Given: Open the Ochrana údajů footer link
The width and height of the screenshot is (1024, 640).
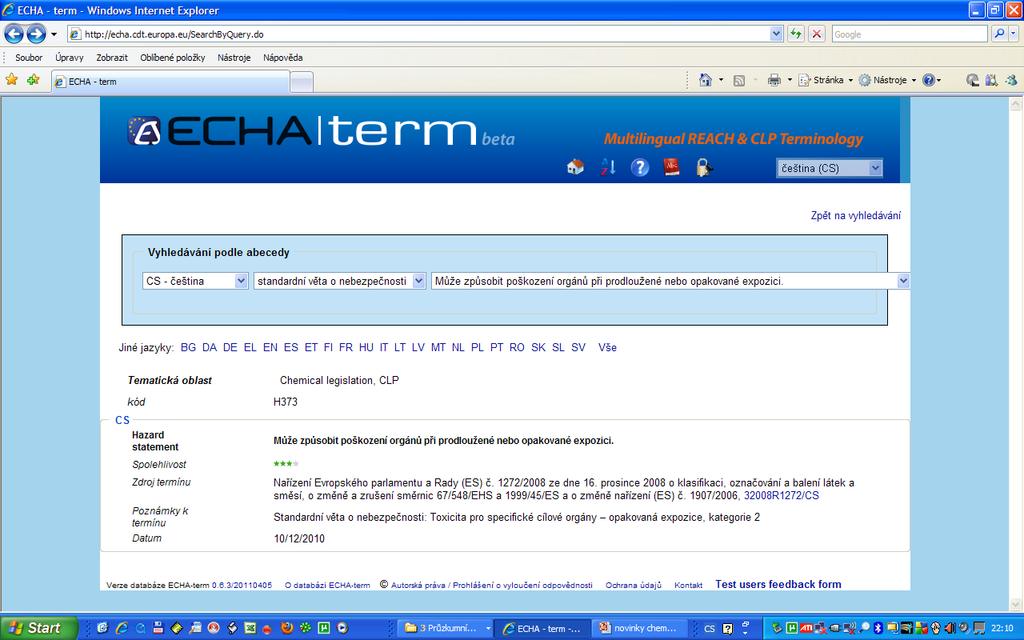Looking at the screenshot, I should tap(633, 585).
